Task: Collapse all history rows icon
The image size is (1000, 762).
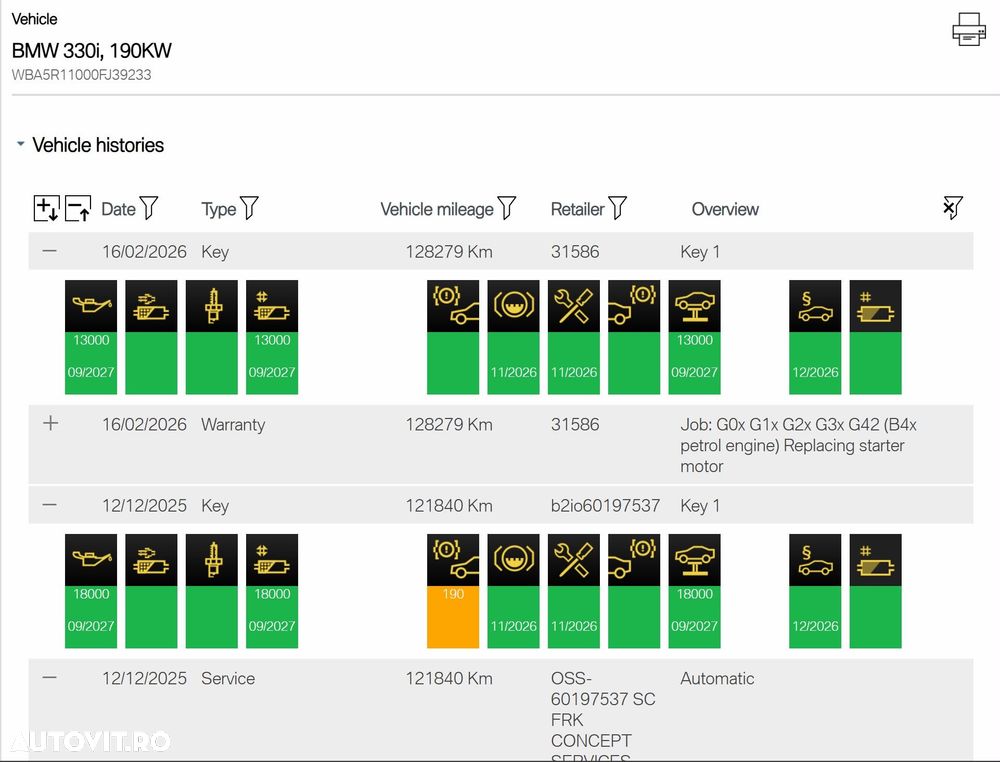Action: [78, 209]
